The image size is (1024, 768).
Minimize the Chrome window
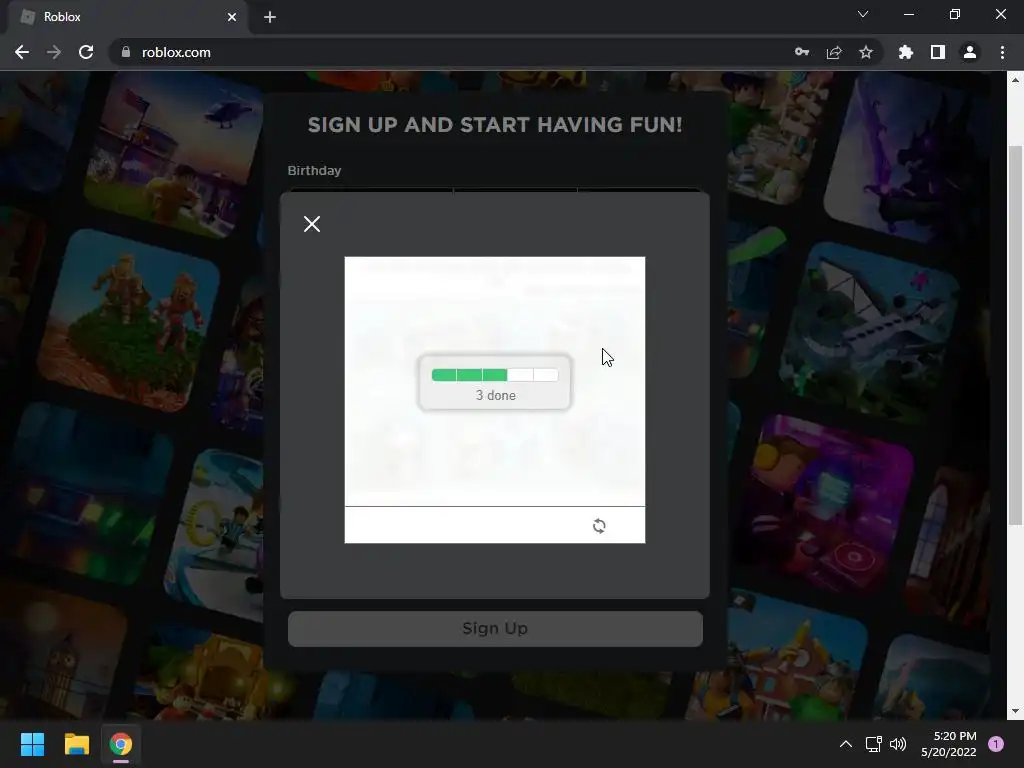click(908, 14)
